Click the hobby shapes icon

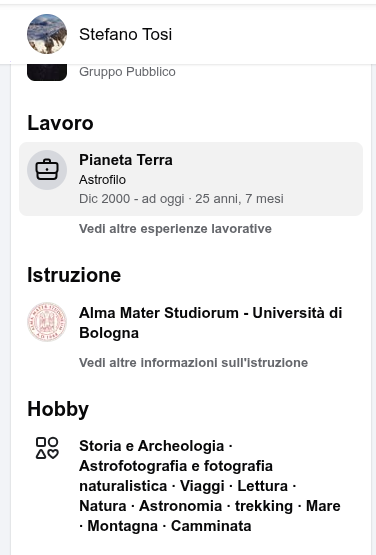[47, 448]
